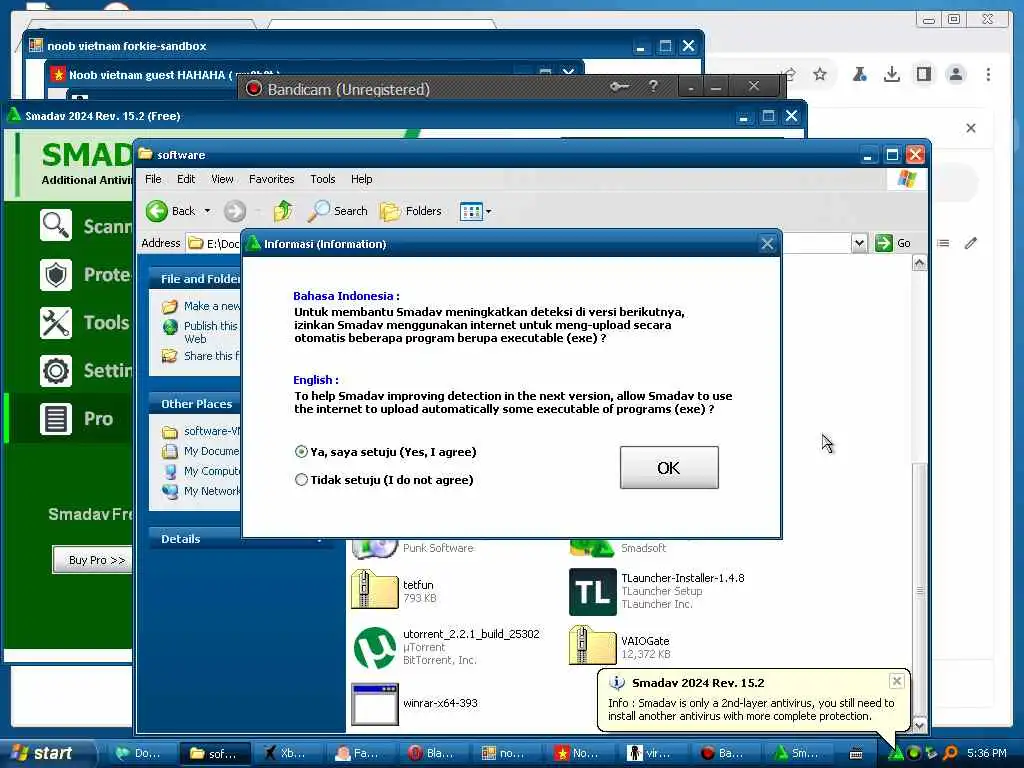Open Smadav Scanner section icon
This screenshot has width=1024, height=768.
tap(56, 226)
